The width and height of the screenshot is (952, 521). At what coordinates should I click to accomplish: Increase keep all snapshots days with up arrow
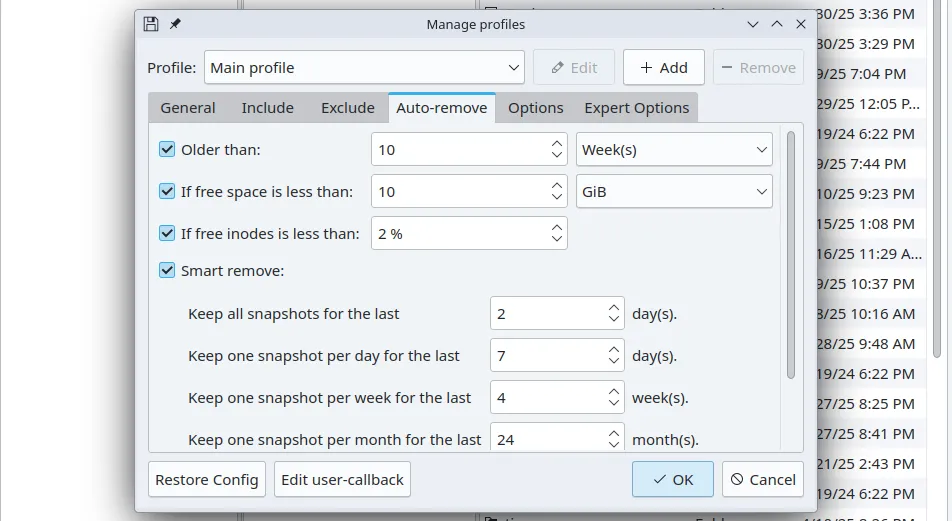pos(614,308)
